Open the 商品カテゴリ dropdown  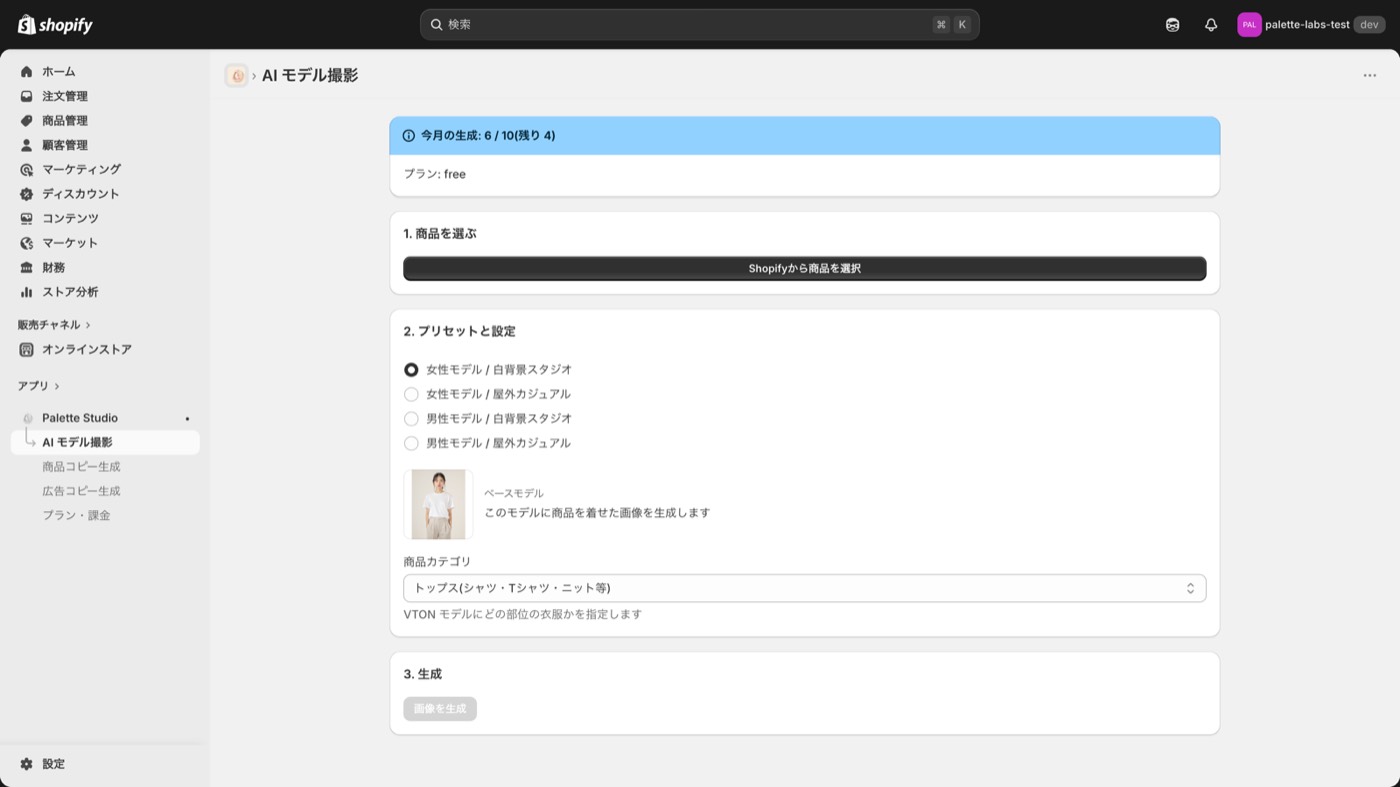tap(804, 588)
